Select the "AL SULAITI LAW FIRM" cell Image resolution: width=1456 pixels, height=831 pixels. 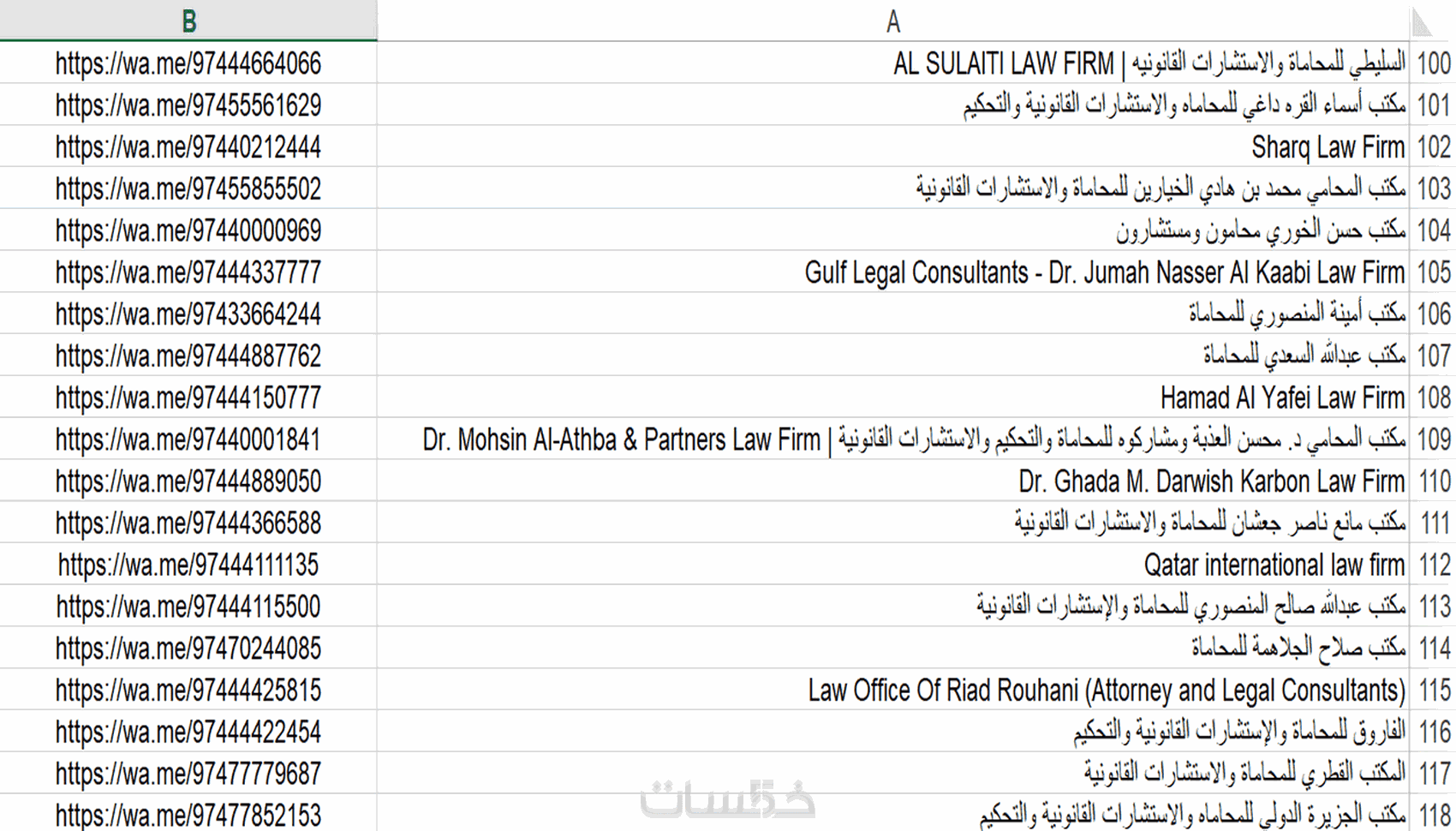pyautogui.click(x=893, y=63)
